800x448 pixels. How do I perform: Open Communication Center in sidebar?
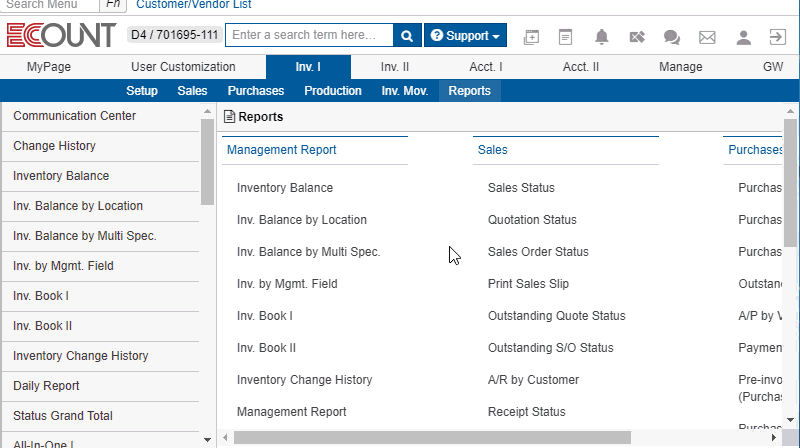[x=101, y=116]
